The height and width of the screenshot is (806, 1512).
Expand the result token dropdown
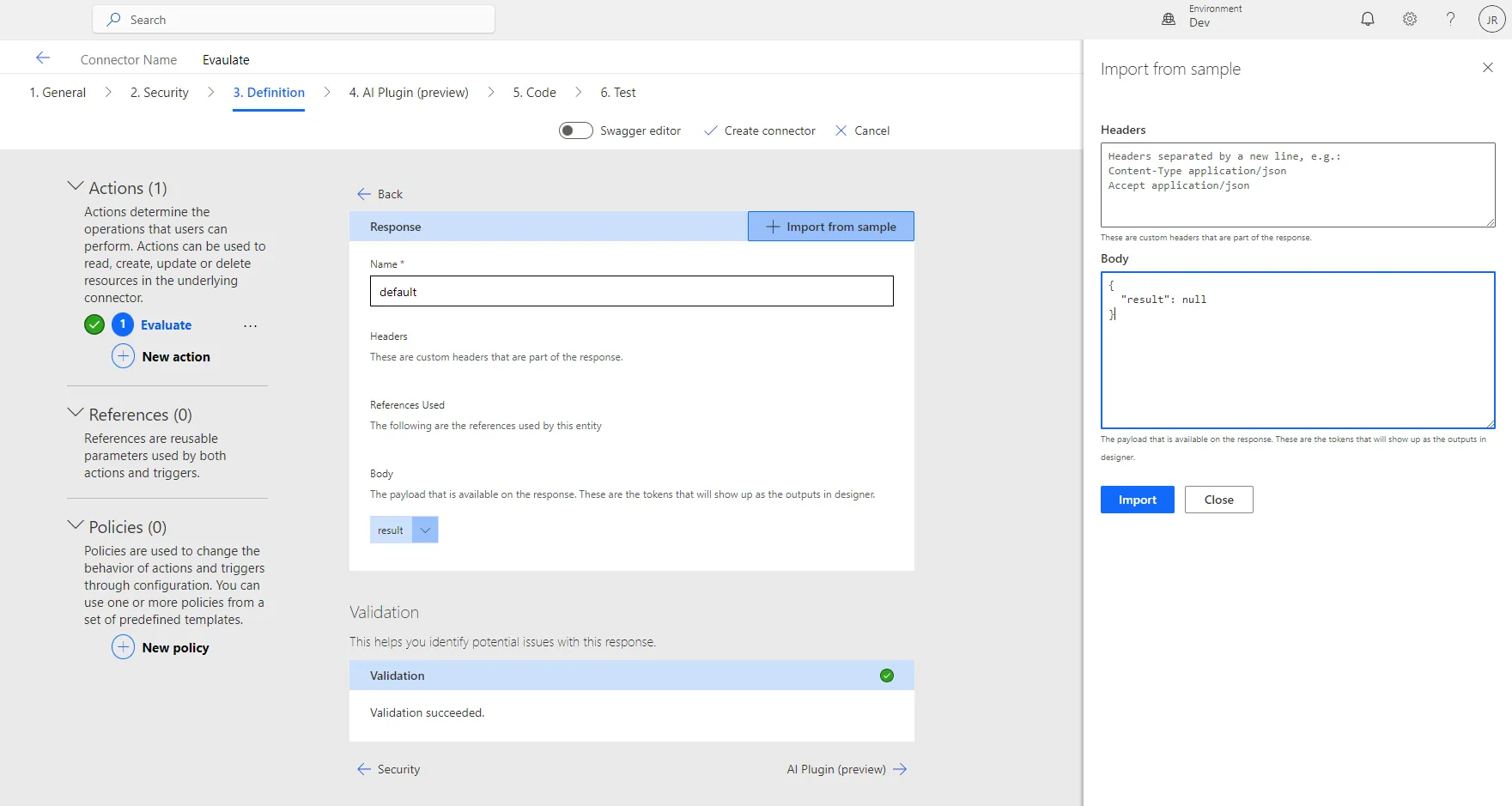click(x=425, y=530)
